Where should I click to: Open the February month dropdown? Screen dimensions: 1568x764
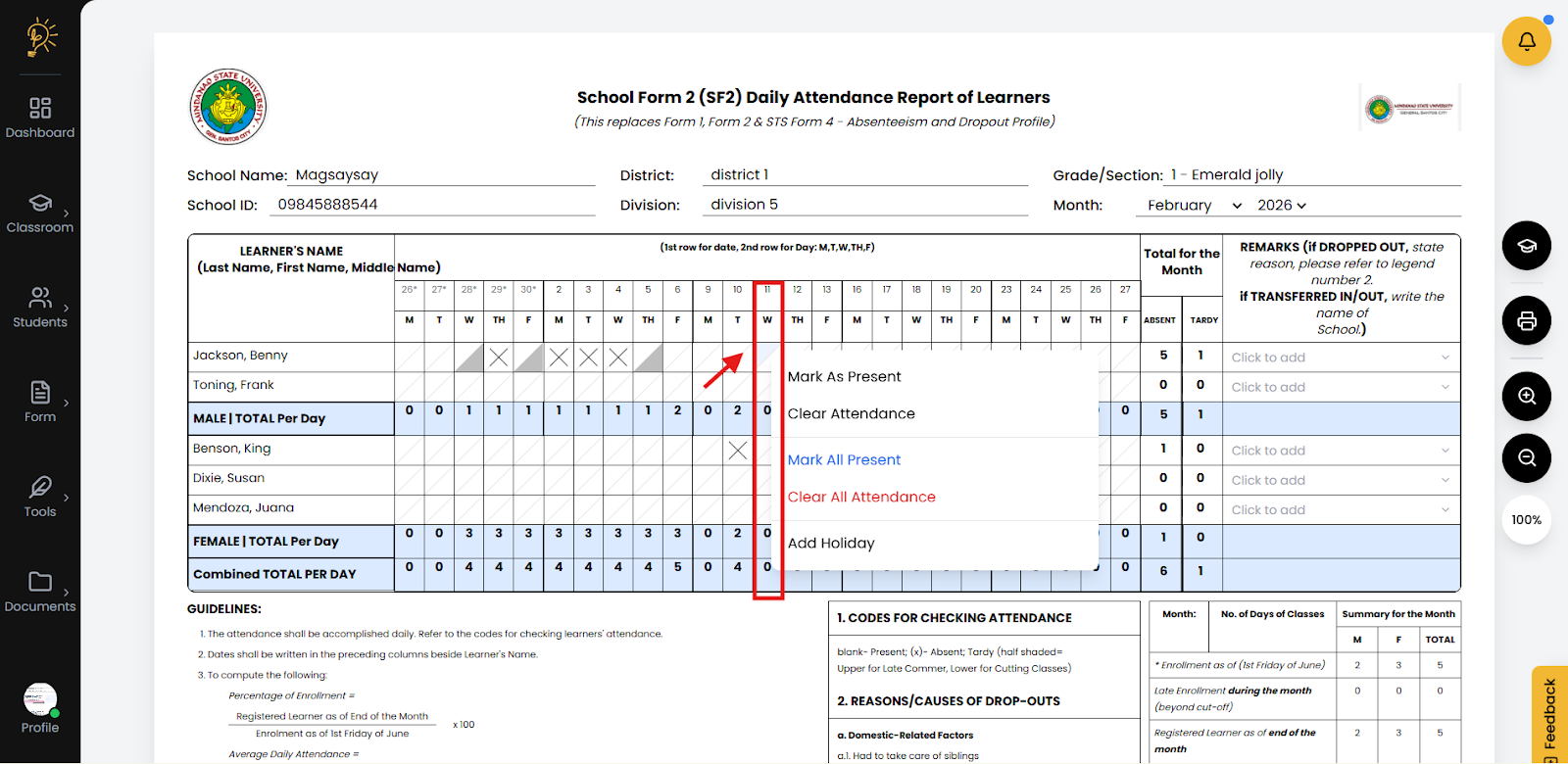pos(1194,206)
